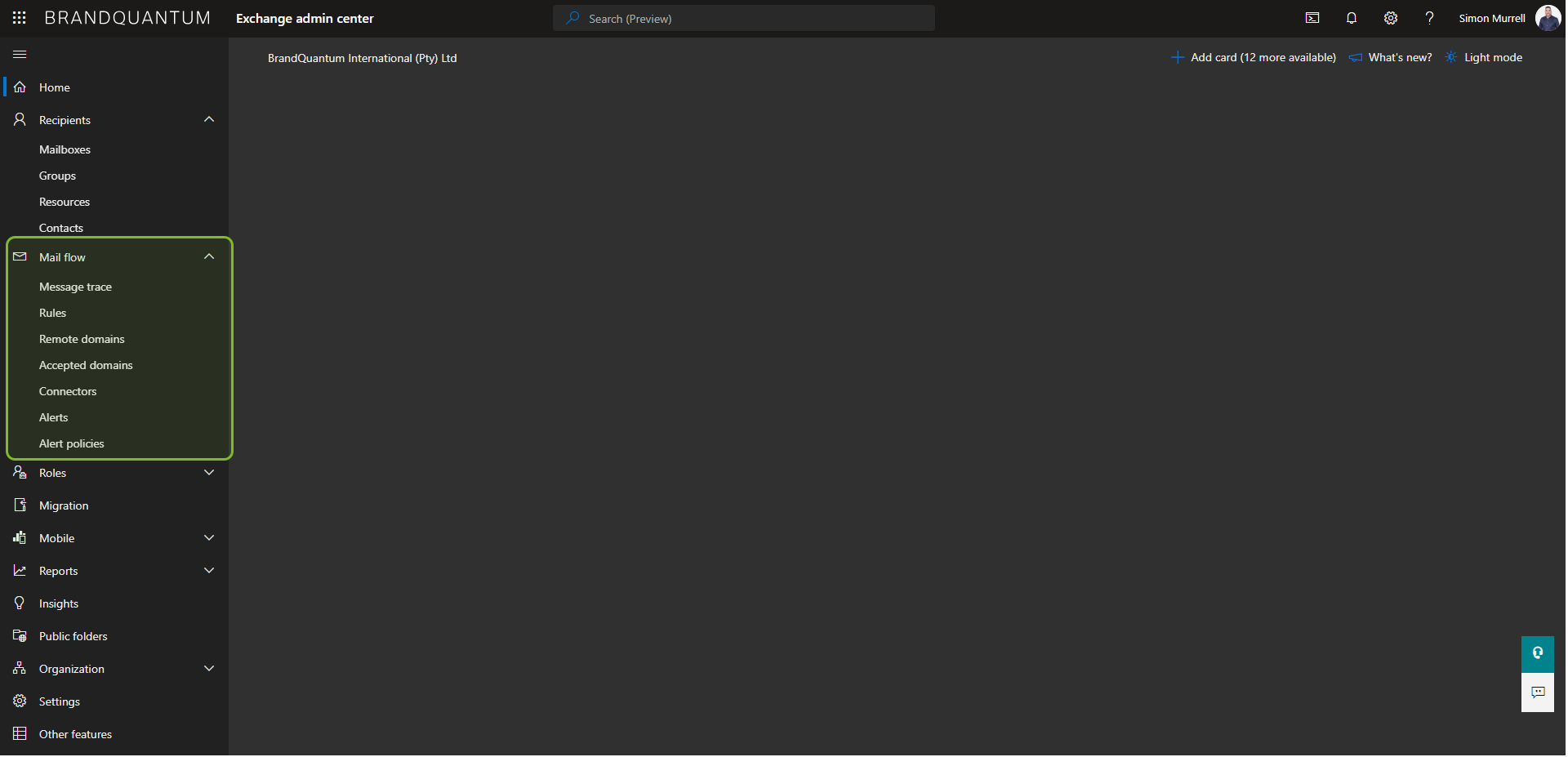1568x757 pixels.
Task: Click the Recipients person icon
Action: (20, 120)
